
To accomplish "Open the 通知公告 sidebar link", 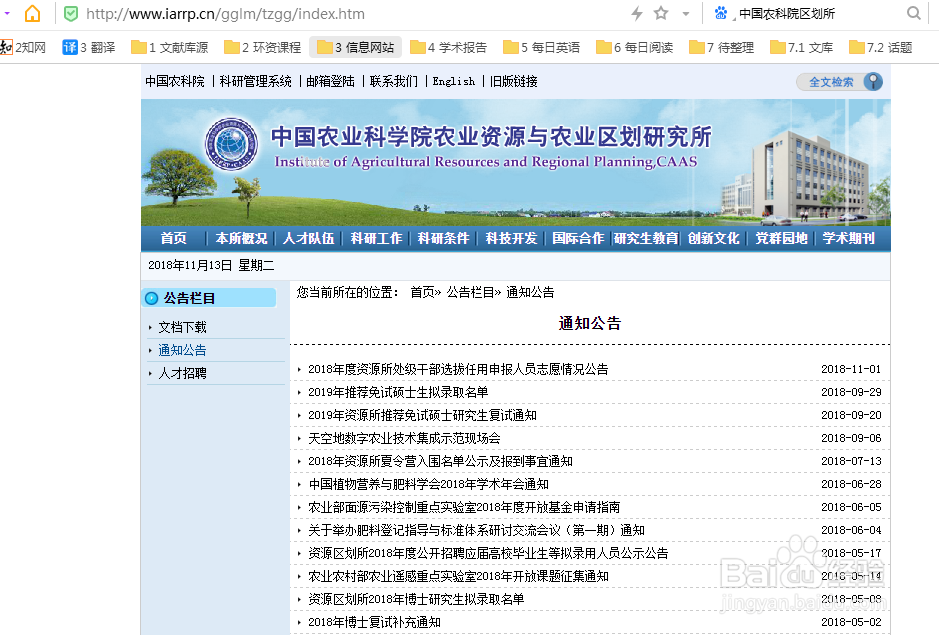I will [180, 350].
